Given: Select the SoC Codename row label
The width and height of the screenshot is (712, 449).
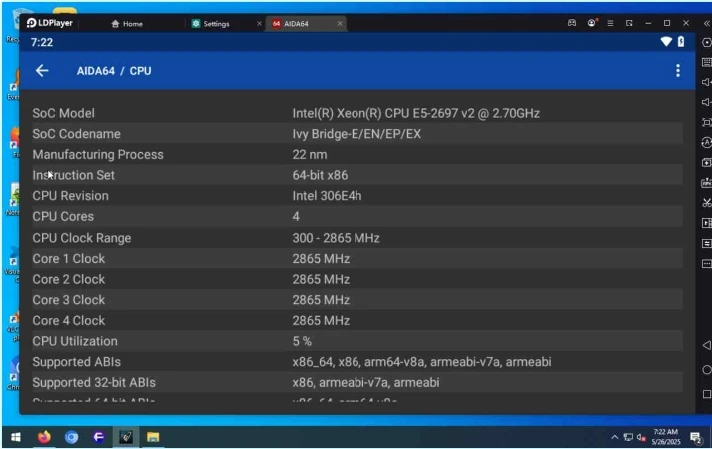Looking at the screenshot, I should (77, 134).
